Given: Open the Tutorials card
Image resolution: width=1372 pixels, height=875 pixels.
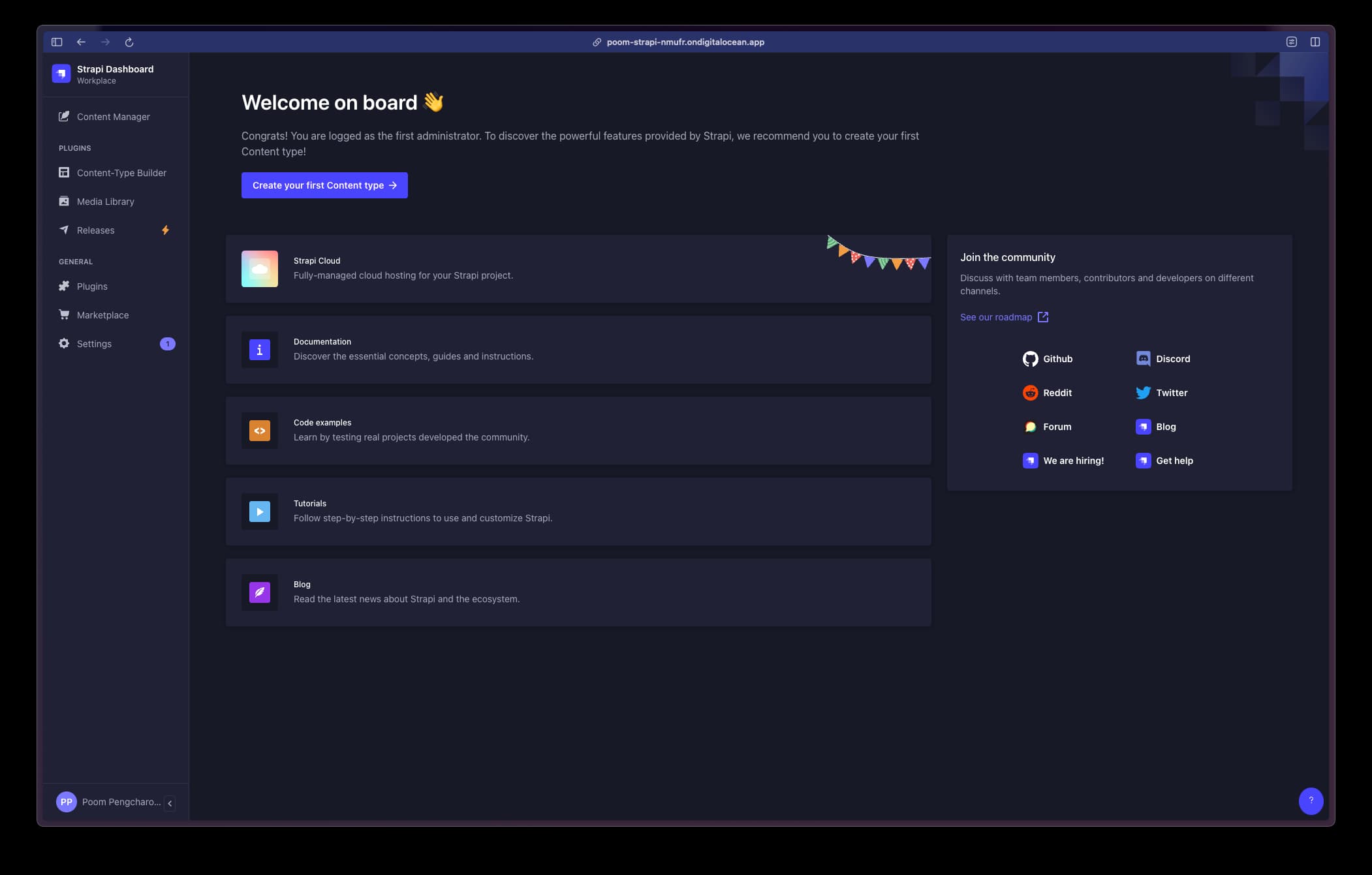Looking at the screenshot, I should [578, 512].
